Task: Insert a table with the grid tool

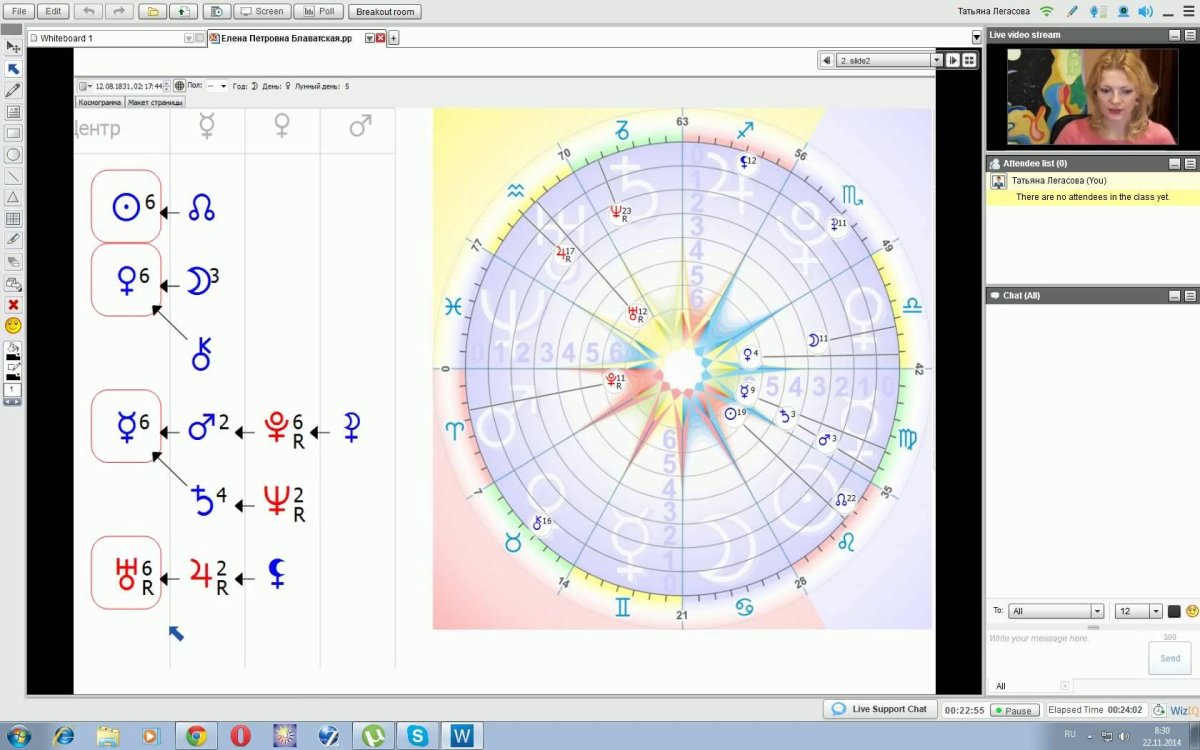Action: click(13, 219)
